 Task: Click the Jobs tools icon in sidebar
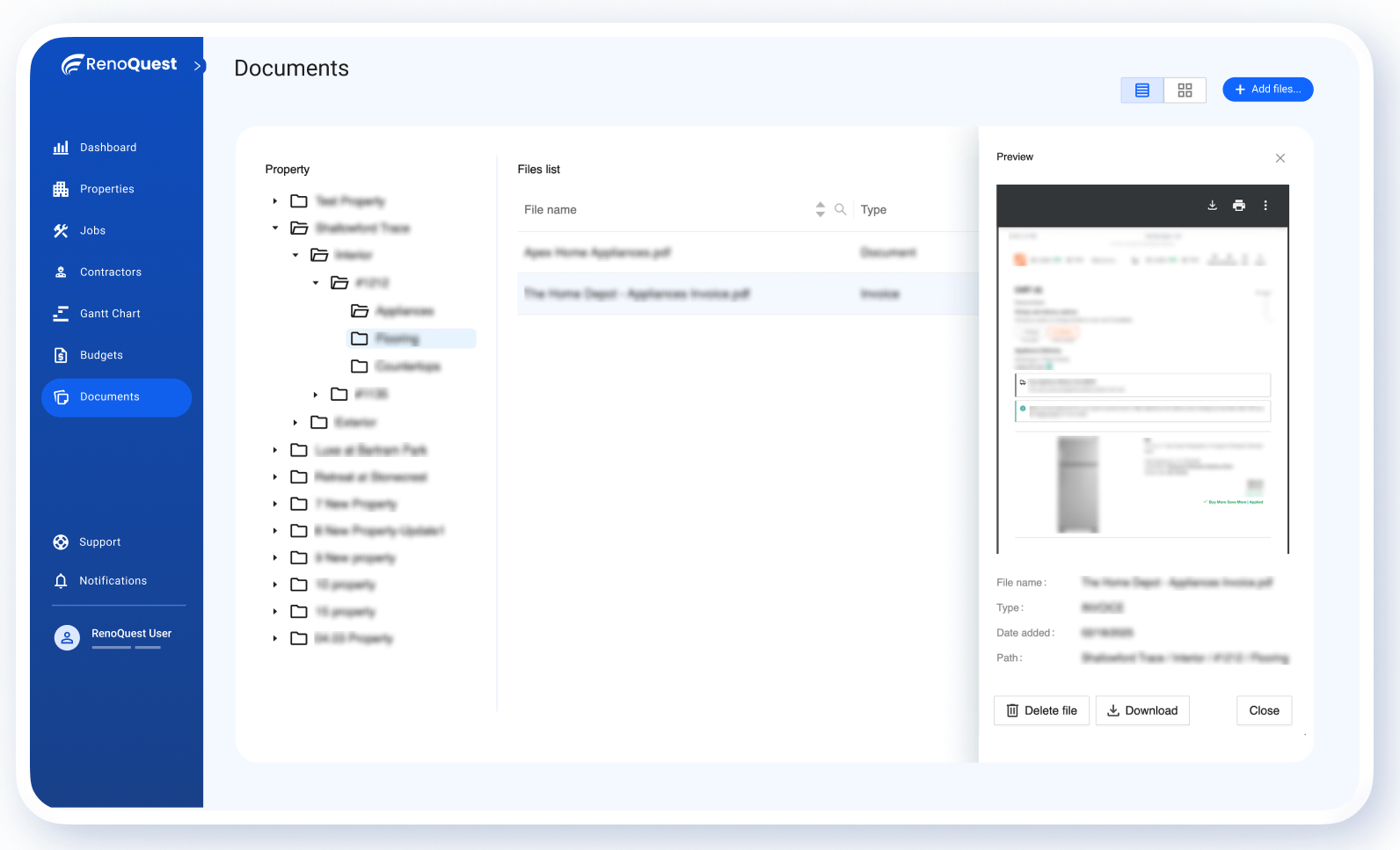[x=61, y=230]
